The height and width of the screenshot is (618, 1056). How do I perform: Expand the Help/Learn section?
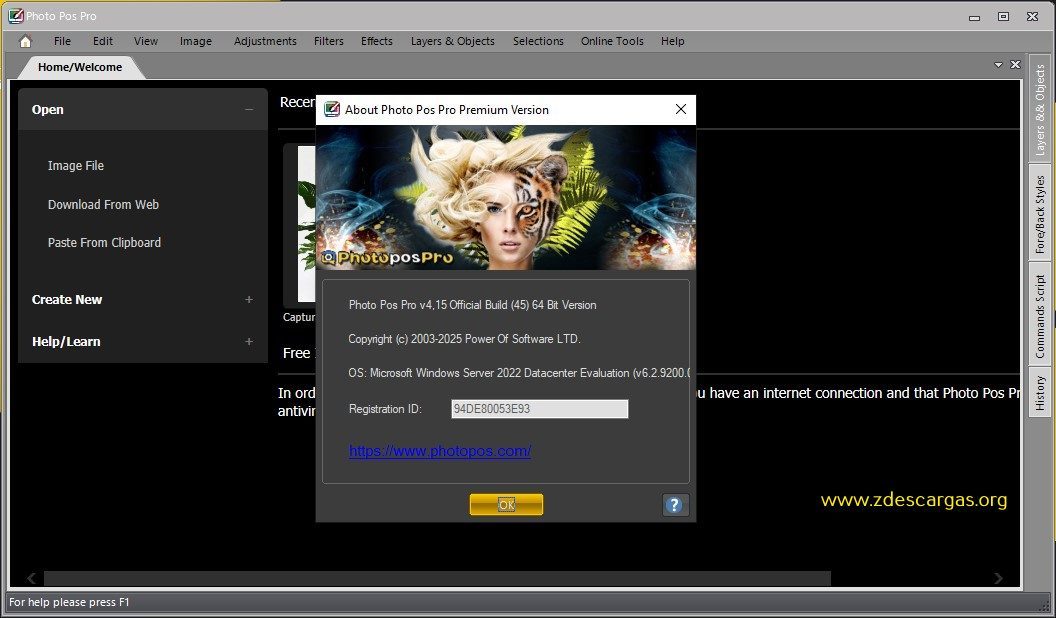click(249, 342)
